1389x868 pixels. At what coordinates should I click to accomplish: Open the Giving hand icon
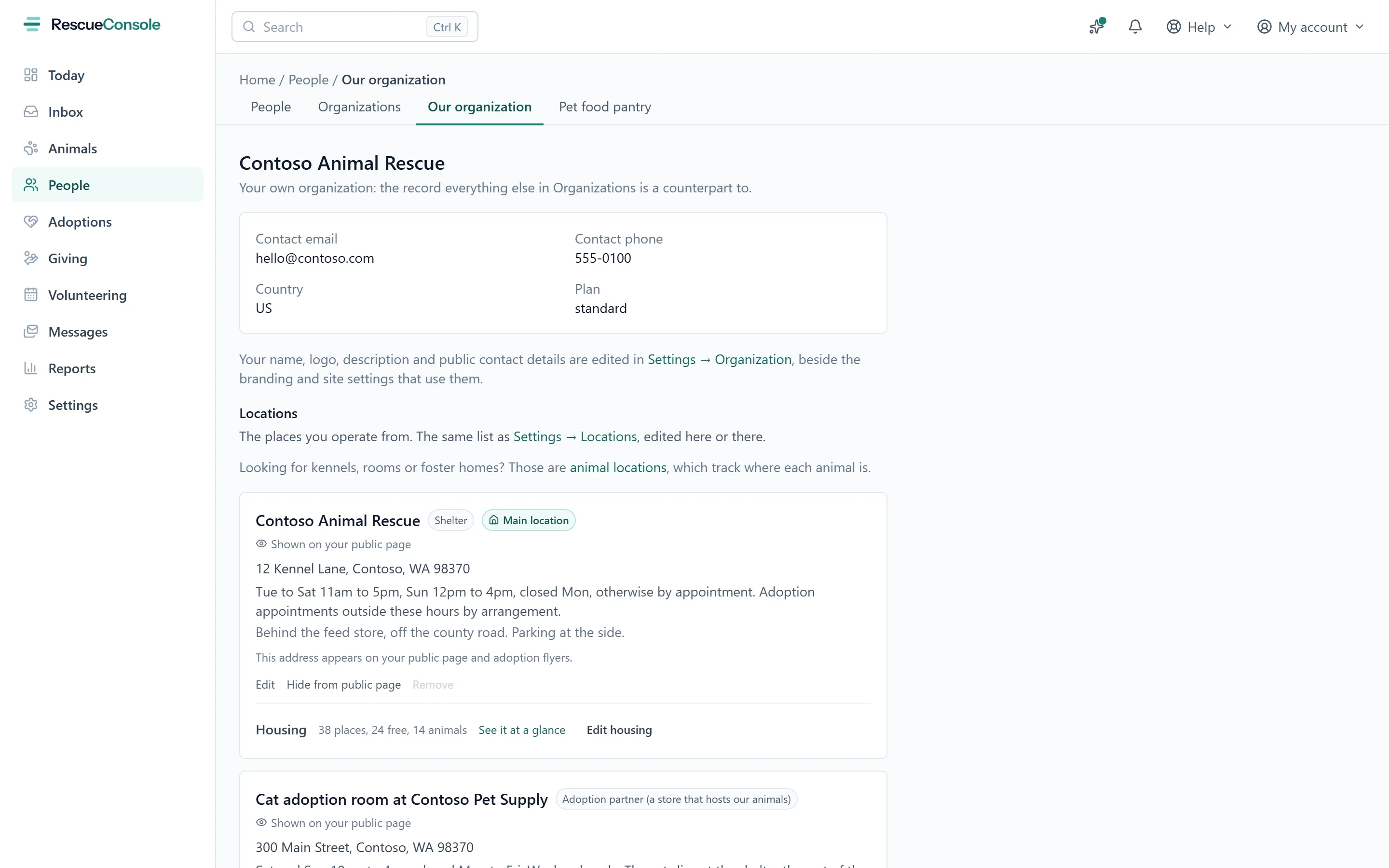[31, 258]
